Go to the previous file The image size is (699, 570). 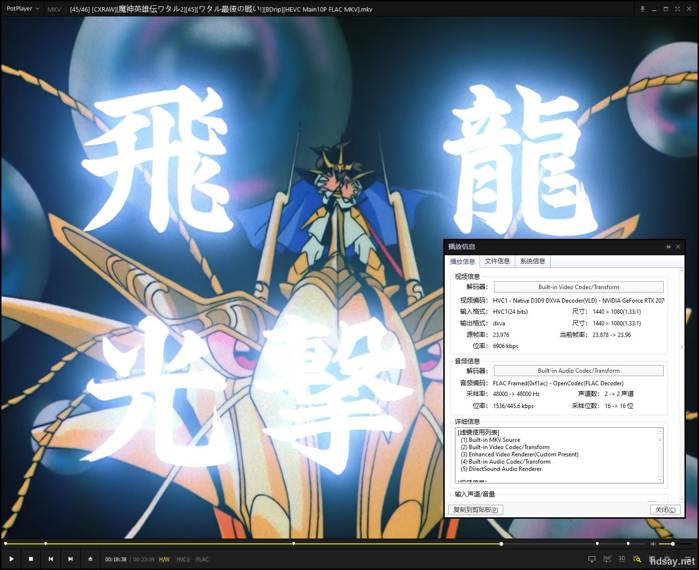click(x=51, y=559)
